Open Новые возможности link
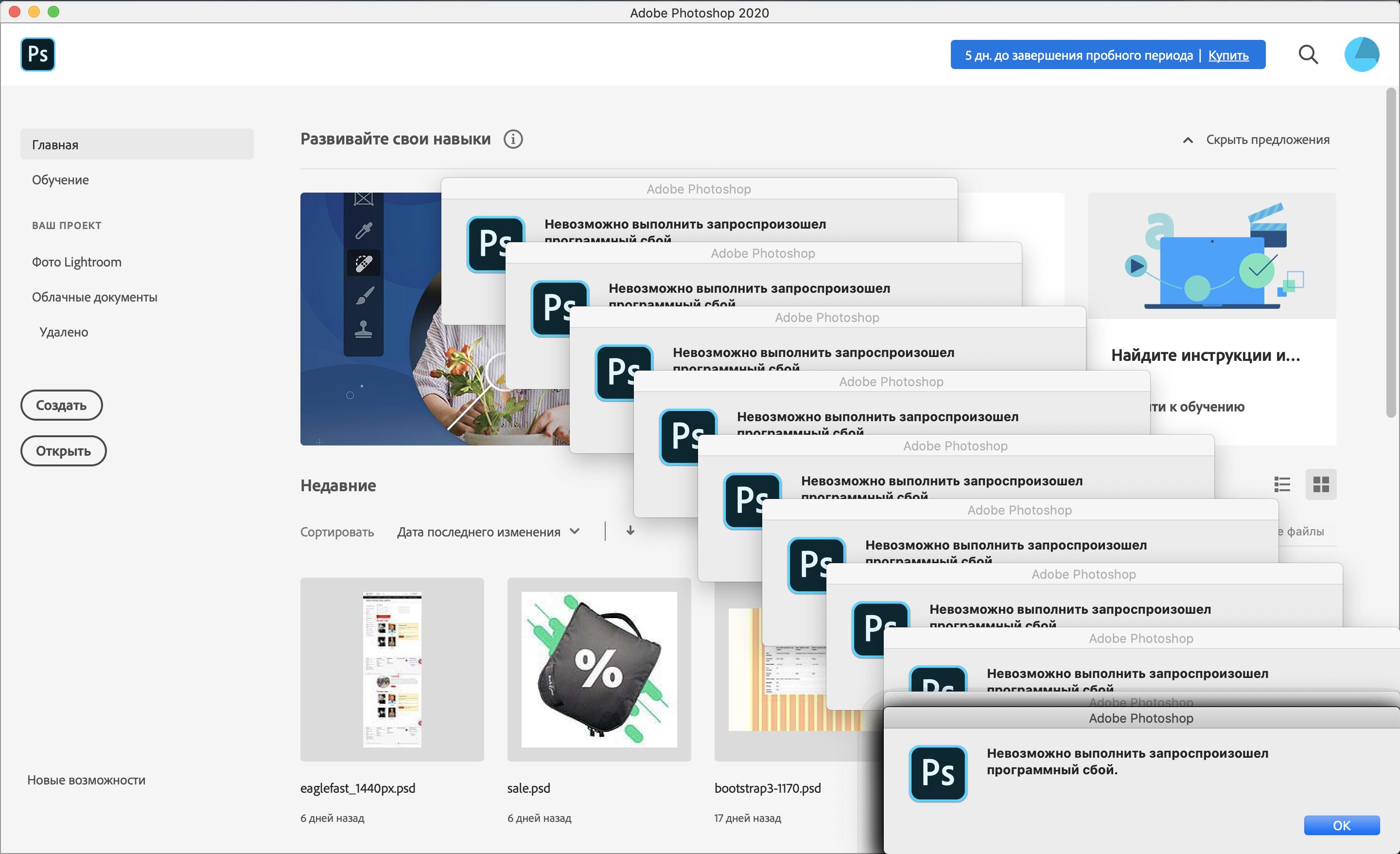 pyautogui.click(x=87, y=780)
